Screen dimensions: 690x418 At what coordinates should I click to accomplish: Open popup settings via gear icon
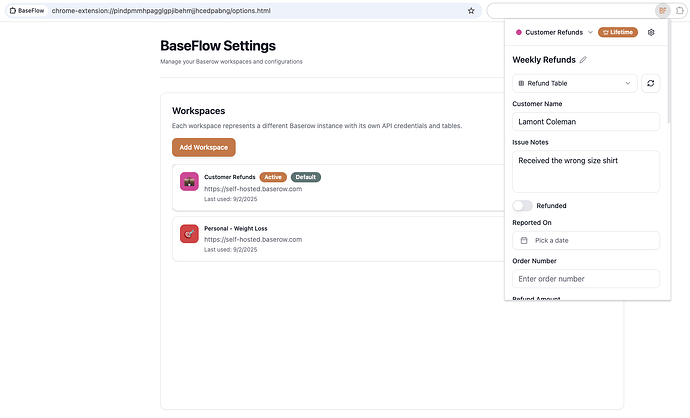pos(651,32)
